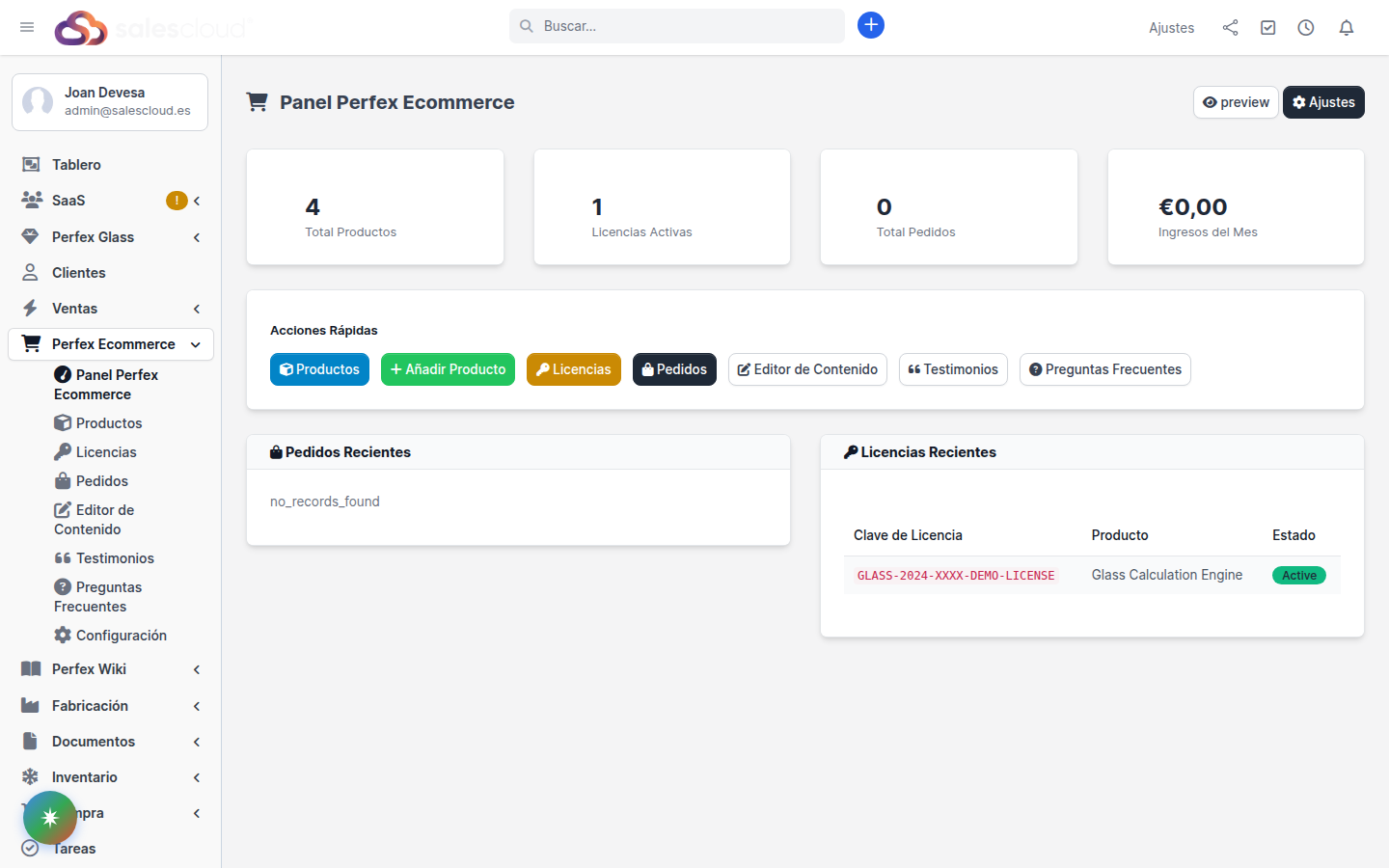Open Clientes from the sidebar
The height and width of the screenshot is (868, 1389).
point(78,273)
